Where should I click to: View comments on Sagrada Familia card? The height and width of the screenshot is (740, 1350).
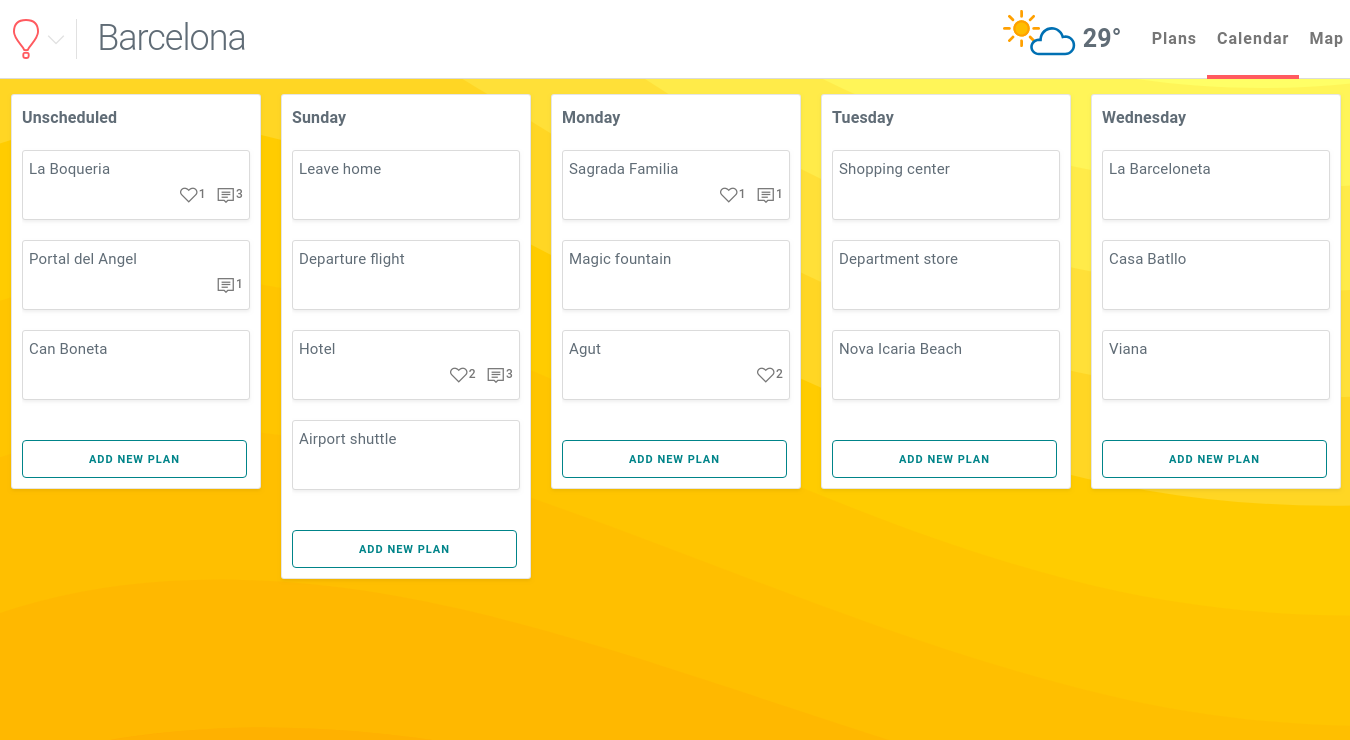(x=766, y=195)
